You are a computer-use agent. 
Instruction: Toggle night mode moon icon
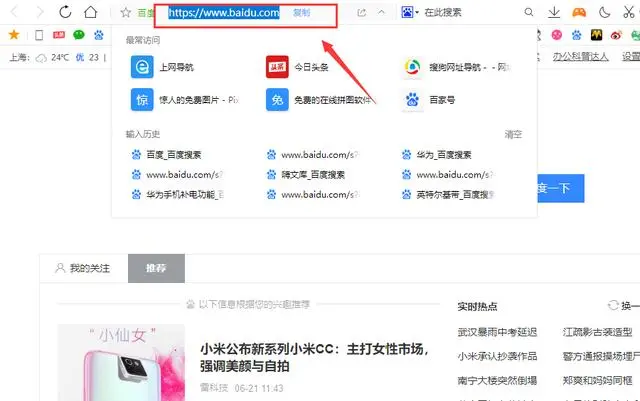pos(604,12)
